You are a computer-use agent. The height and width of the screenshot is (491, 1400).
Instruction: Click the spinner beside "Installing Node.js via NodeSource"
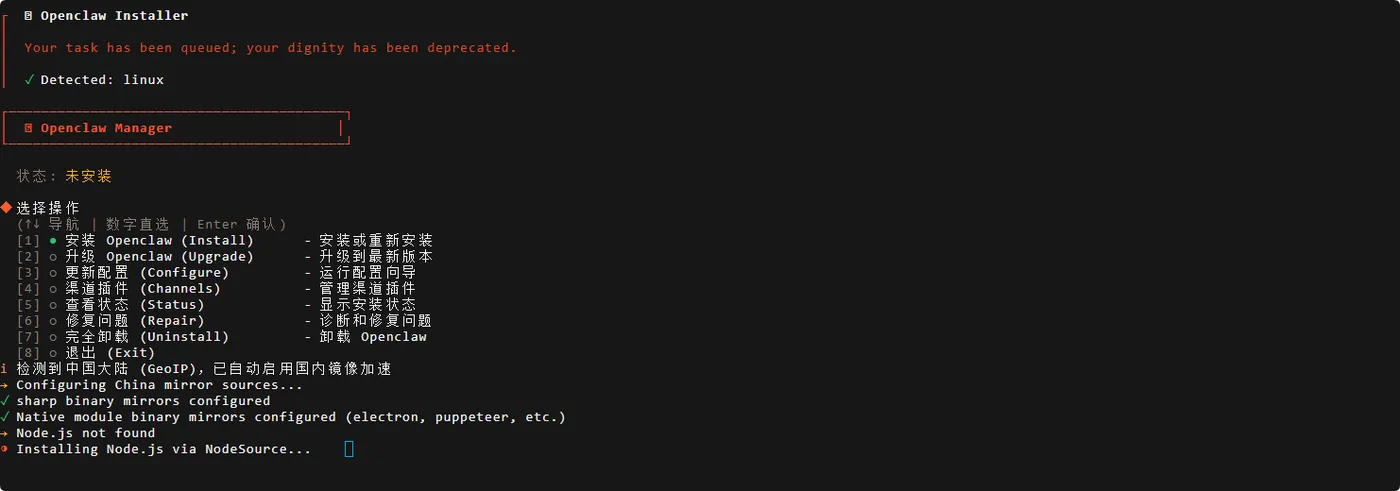click(5, 449)
